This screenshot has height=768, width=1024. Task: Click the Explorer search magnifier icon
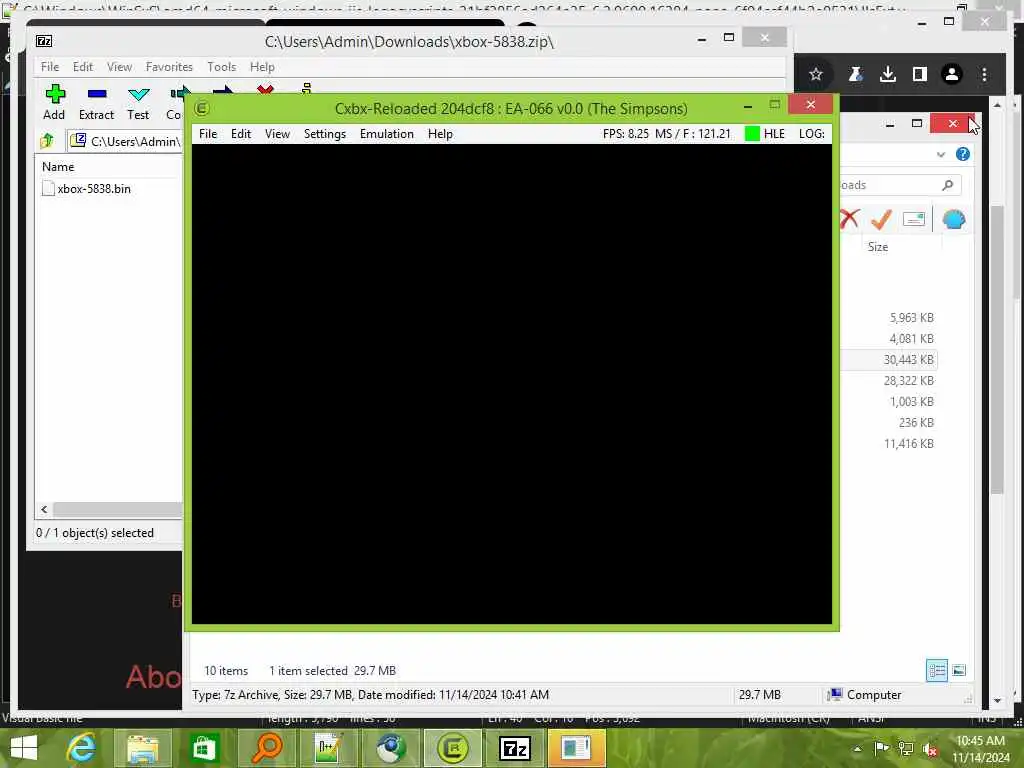click(948, 185)
